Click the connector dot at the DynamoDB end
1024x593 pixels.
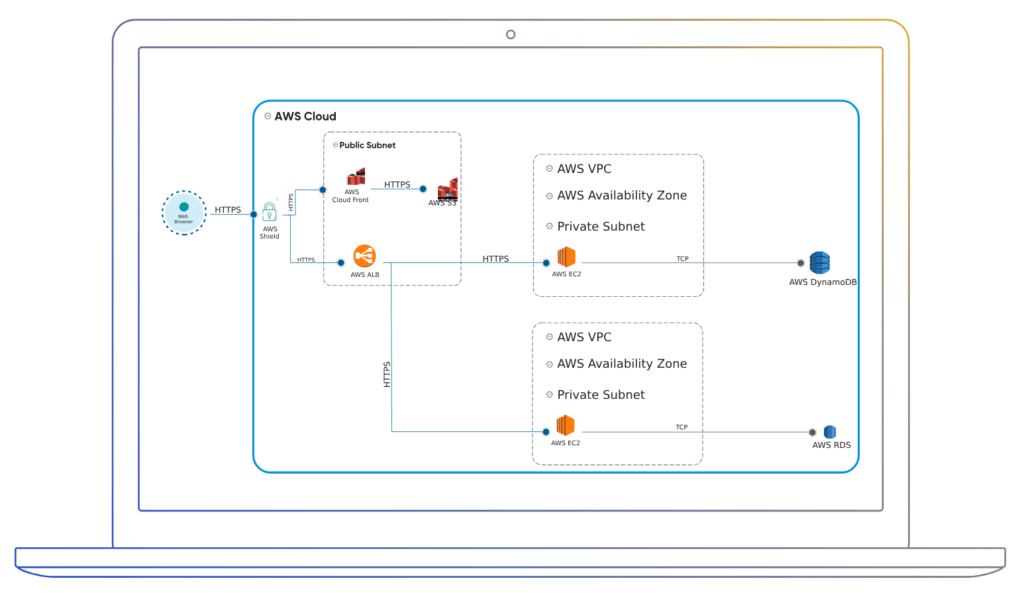pos(801,263)
